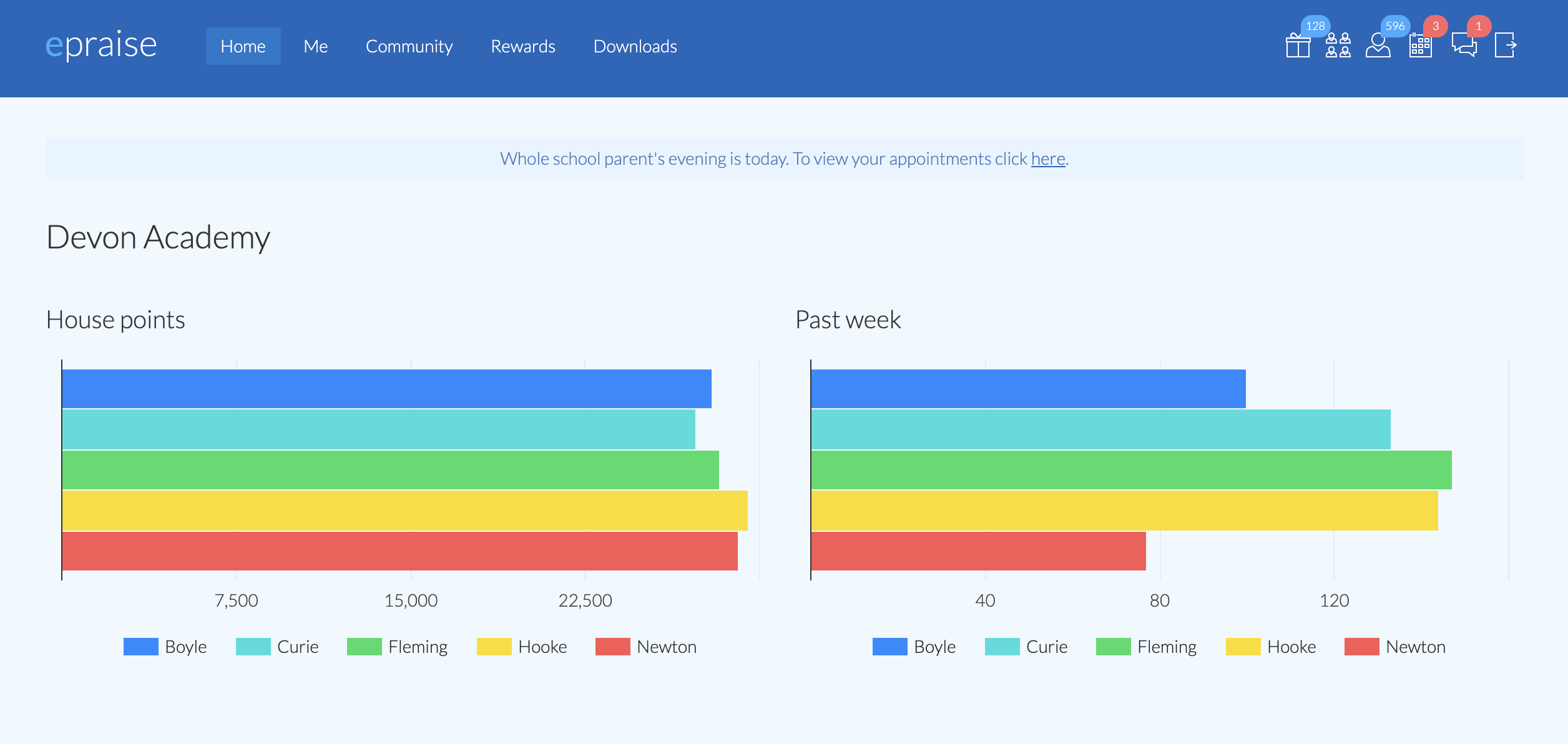Viewport: 1568px width, 744px height.
Task: Open the rewards gift icon
Action: coord(1298,46)
